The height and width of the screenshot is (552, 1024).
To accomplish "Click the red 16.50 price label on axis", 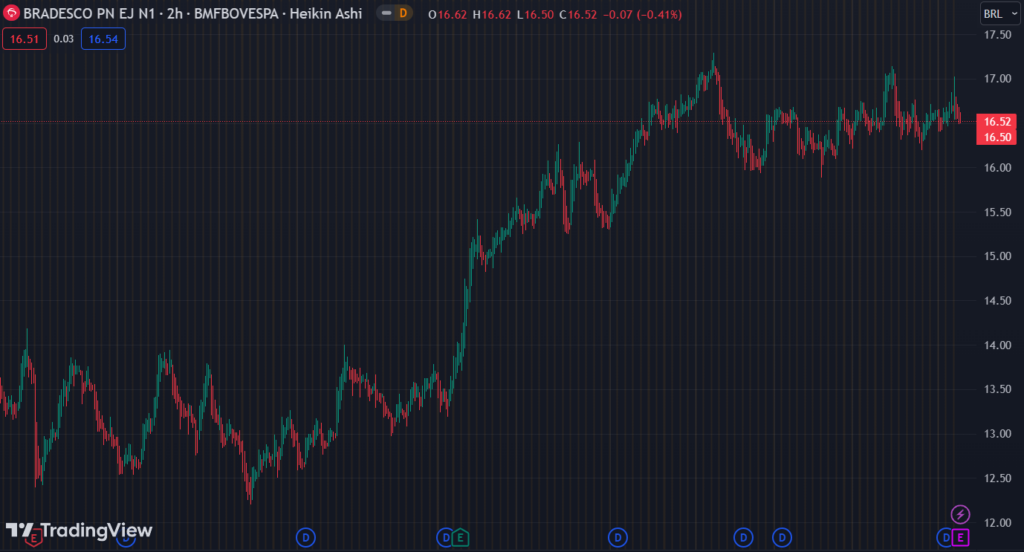I will point(997,137).
